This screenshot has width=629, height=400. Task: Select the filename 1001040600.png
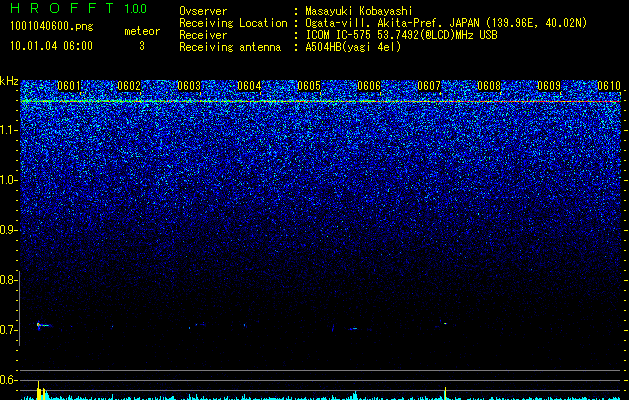tap(52, 27)
